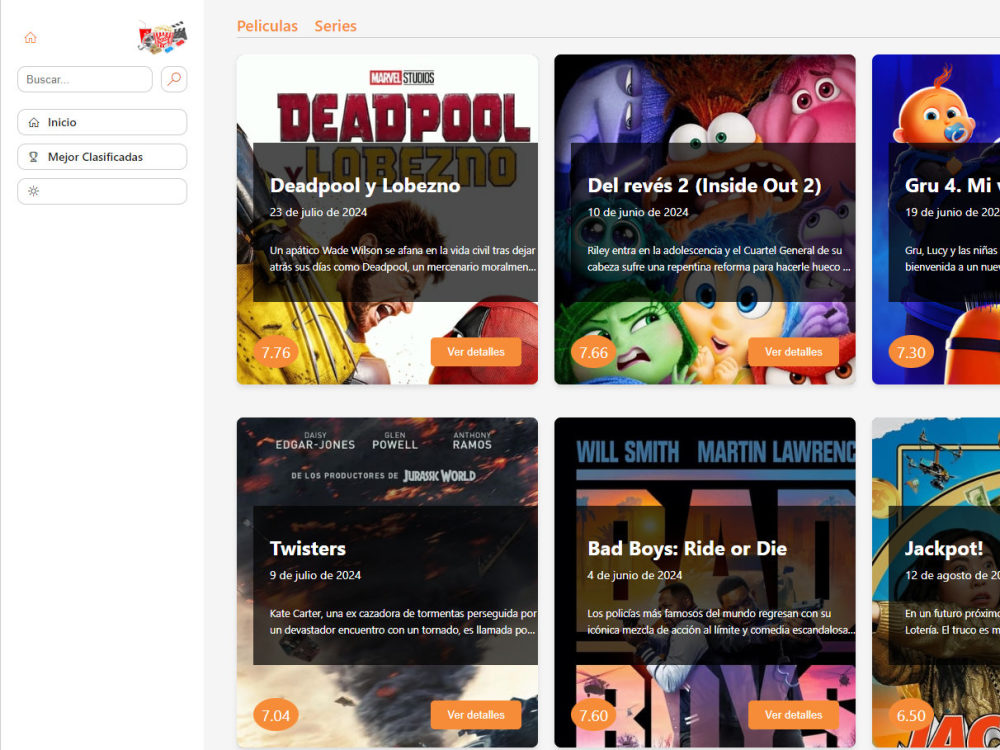Click the date 10 de junio de 2024
The height and width of the screenshot is (750, 1000).
coord(638,212)
